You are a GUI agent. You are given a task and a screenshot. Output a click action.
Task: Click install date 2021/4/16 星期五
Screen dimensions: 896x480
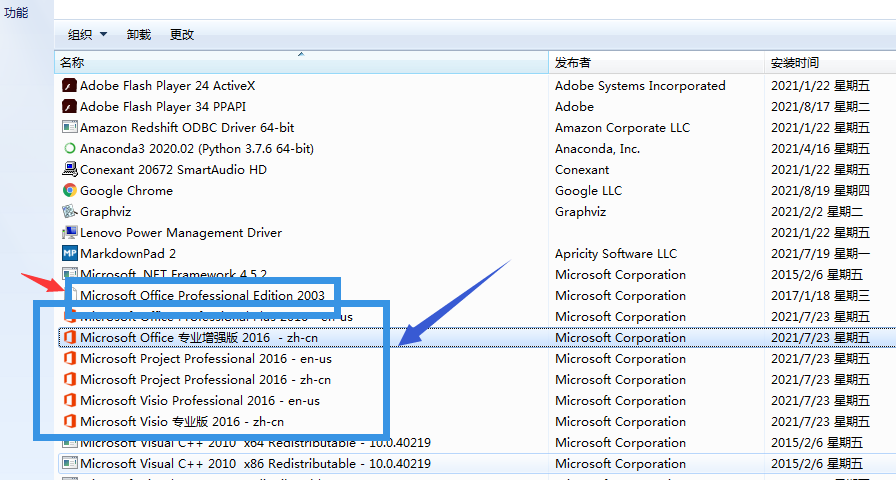(821, 149)
